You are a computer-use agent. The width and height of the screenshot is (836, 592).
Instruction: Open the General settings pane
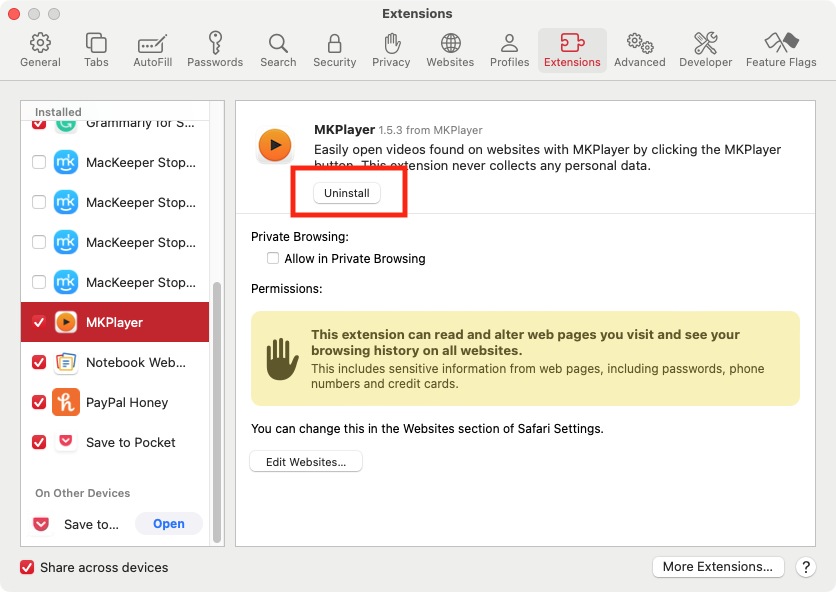pos(40,50)
